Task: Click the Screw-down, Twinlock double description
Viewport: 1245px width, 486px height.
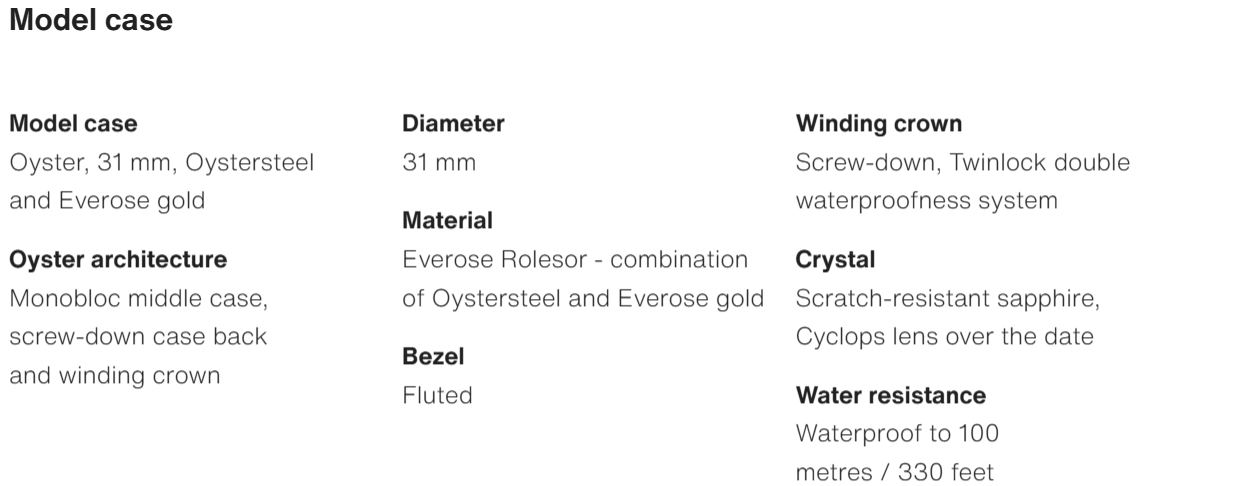Action: pyautogui.click(x=962, y=162)
